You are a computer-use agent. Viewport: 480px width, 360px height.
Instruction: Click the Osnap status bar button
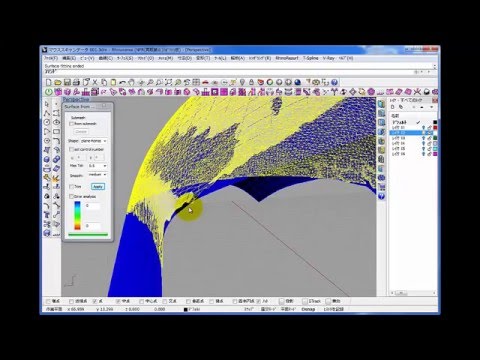coord(308,309)
